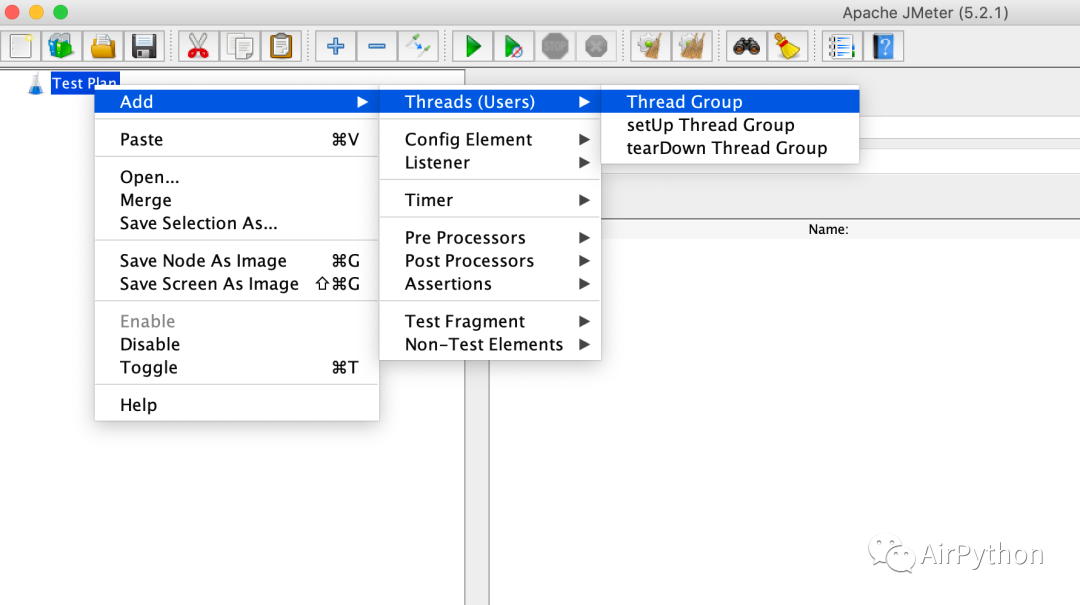The height and width of the screenshot is (605, 1080).
Task: Expand Threads (Users) submenu
Action: (x=490, y=102)
